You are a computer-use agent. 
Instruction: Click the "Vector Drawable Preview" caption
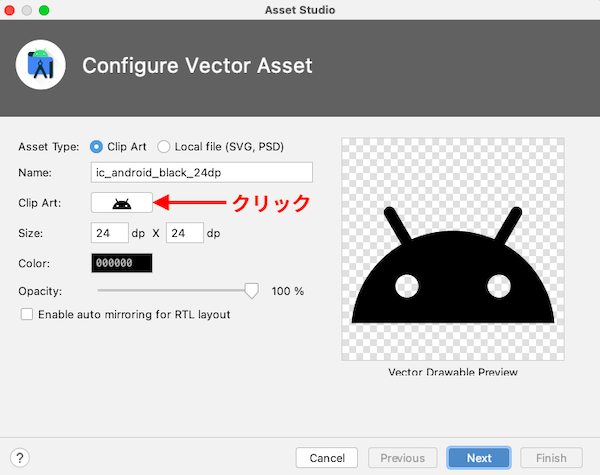point(453,372)
